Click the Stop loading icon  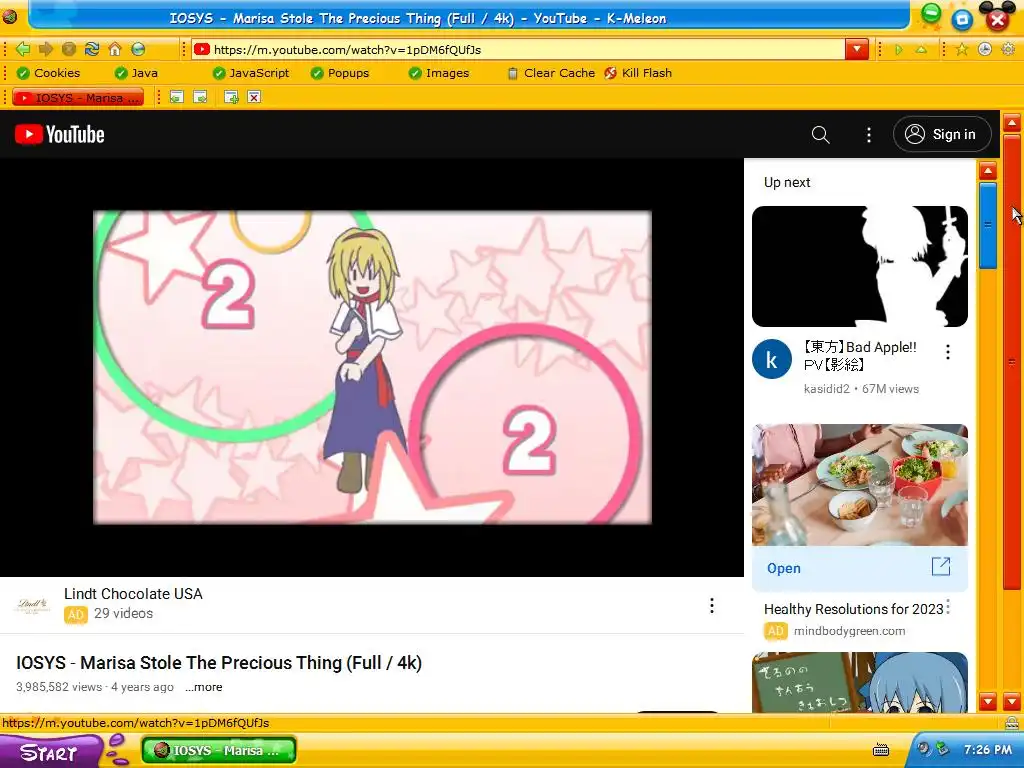tap(69, 49)
